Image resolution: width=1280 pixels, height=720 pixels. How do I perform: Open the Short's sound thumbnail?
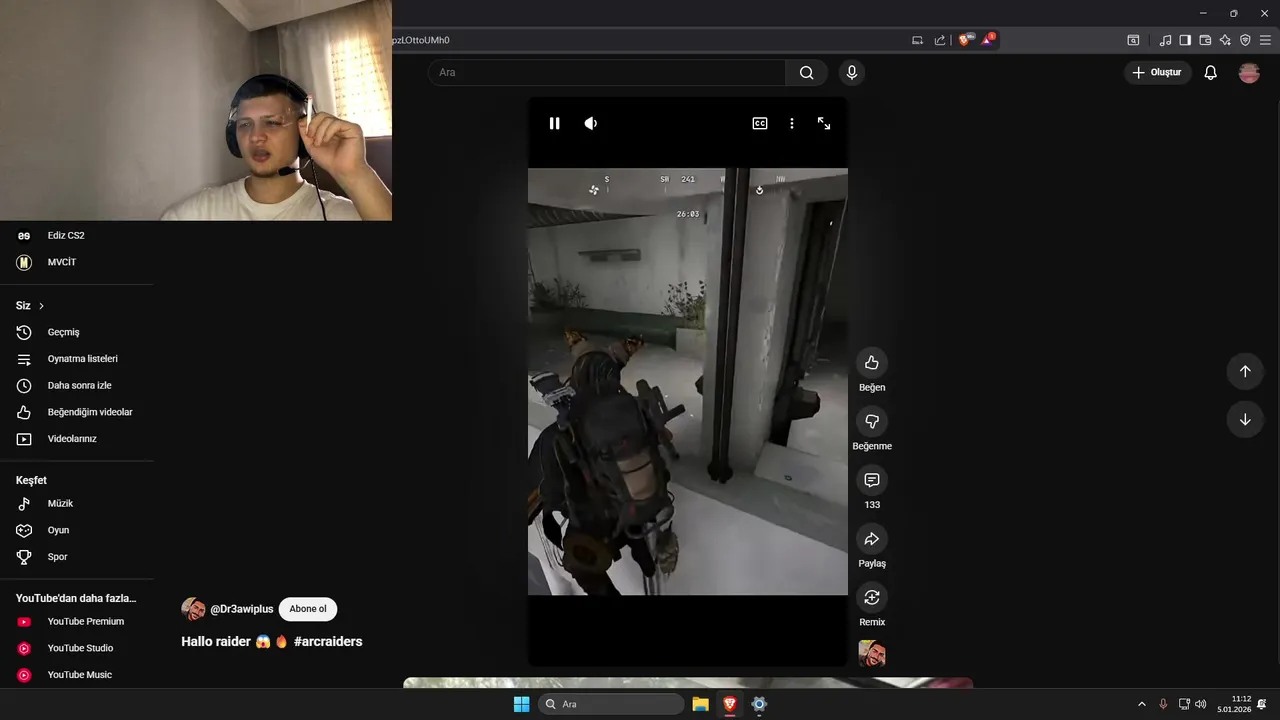(x=872, y=654)
